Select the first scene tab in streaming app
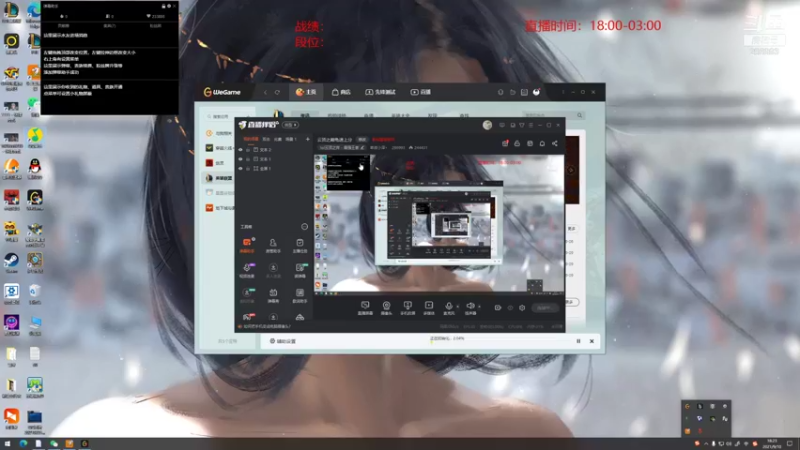Screen dimensions: 800x450 click(x=251, y=139)
